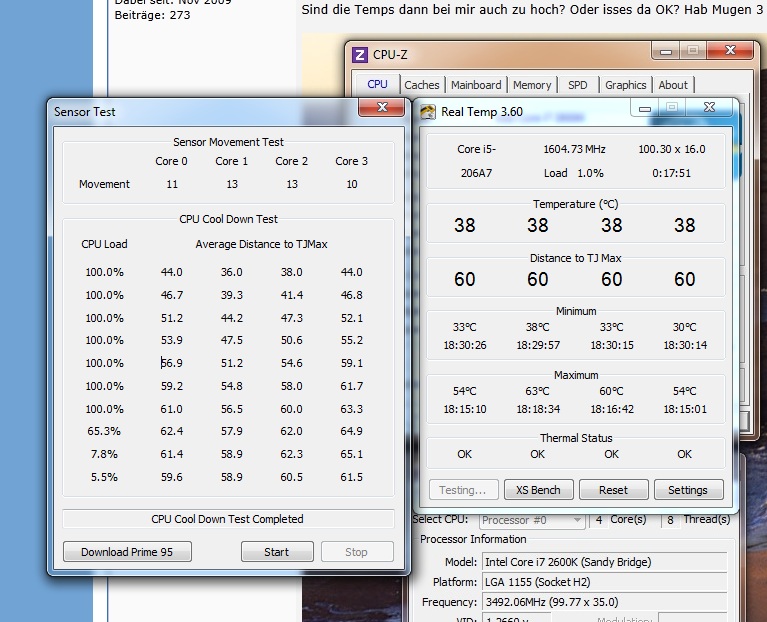Click the maximum temperature 63°C
Viewport: 767px width, 622px height.
pos(538,391)
